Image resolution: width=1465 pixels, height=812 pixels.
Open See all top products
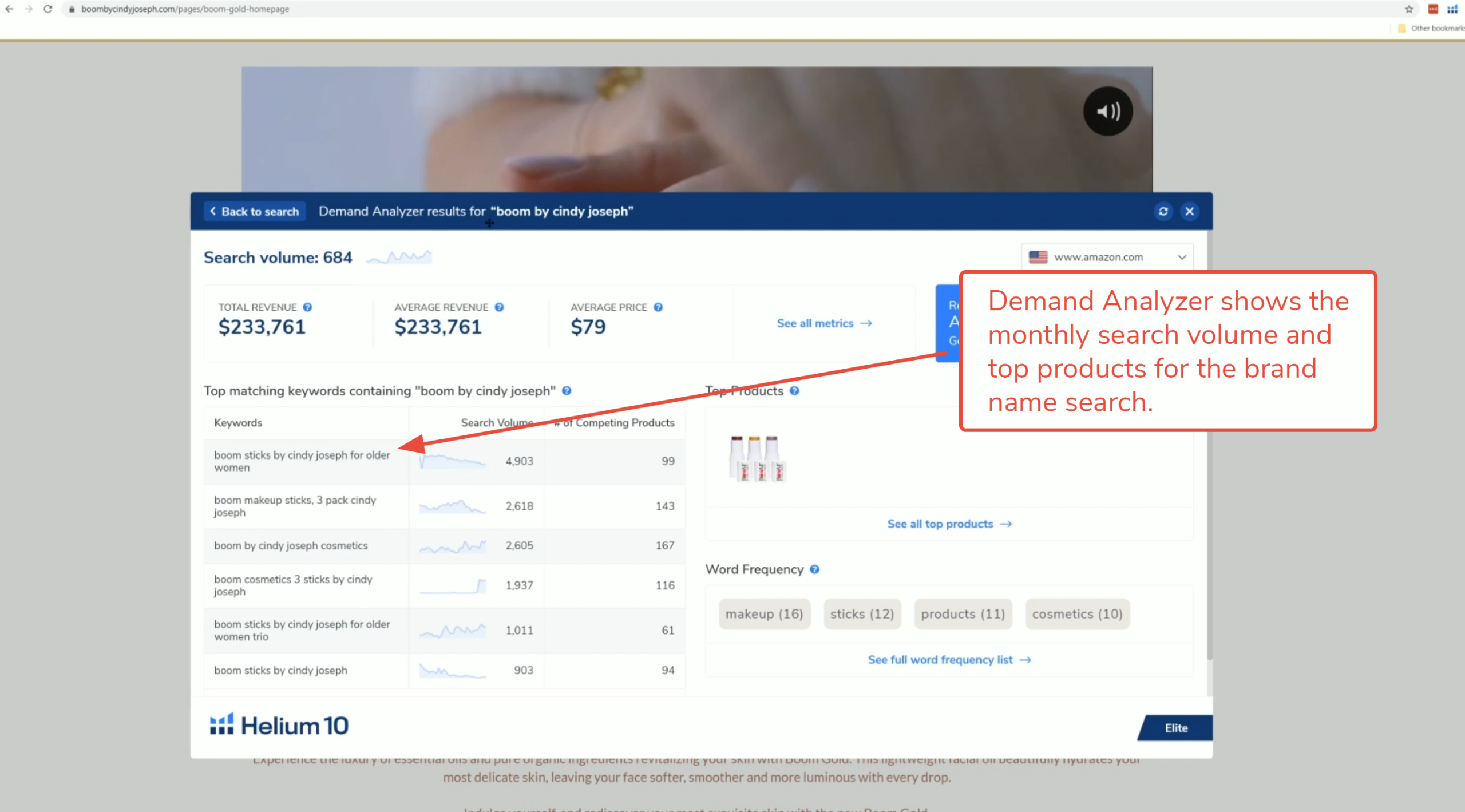coord(949,524)
